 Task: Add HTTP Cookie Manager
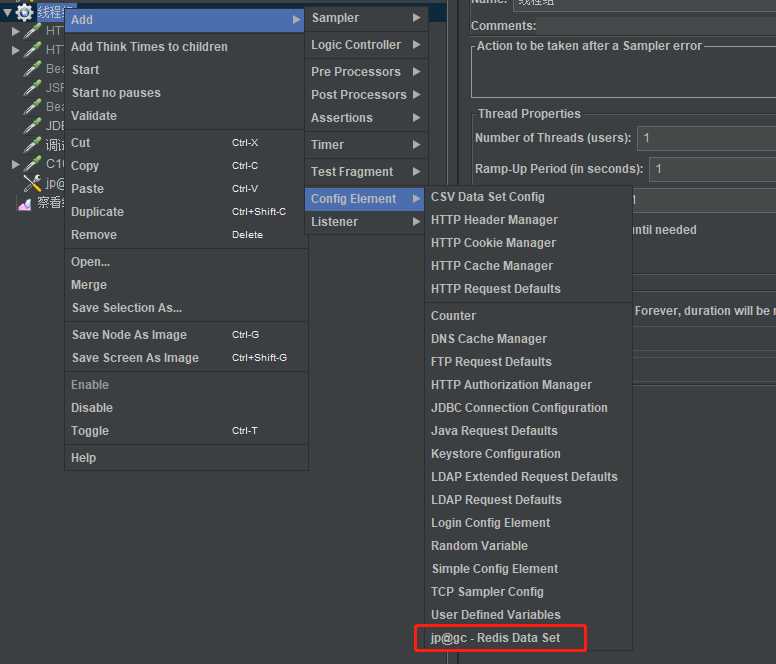tap(529, 243)
